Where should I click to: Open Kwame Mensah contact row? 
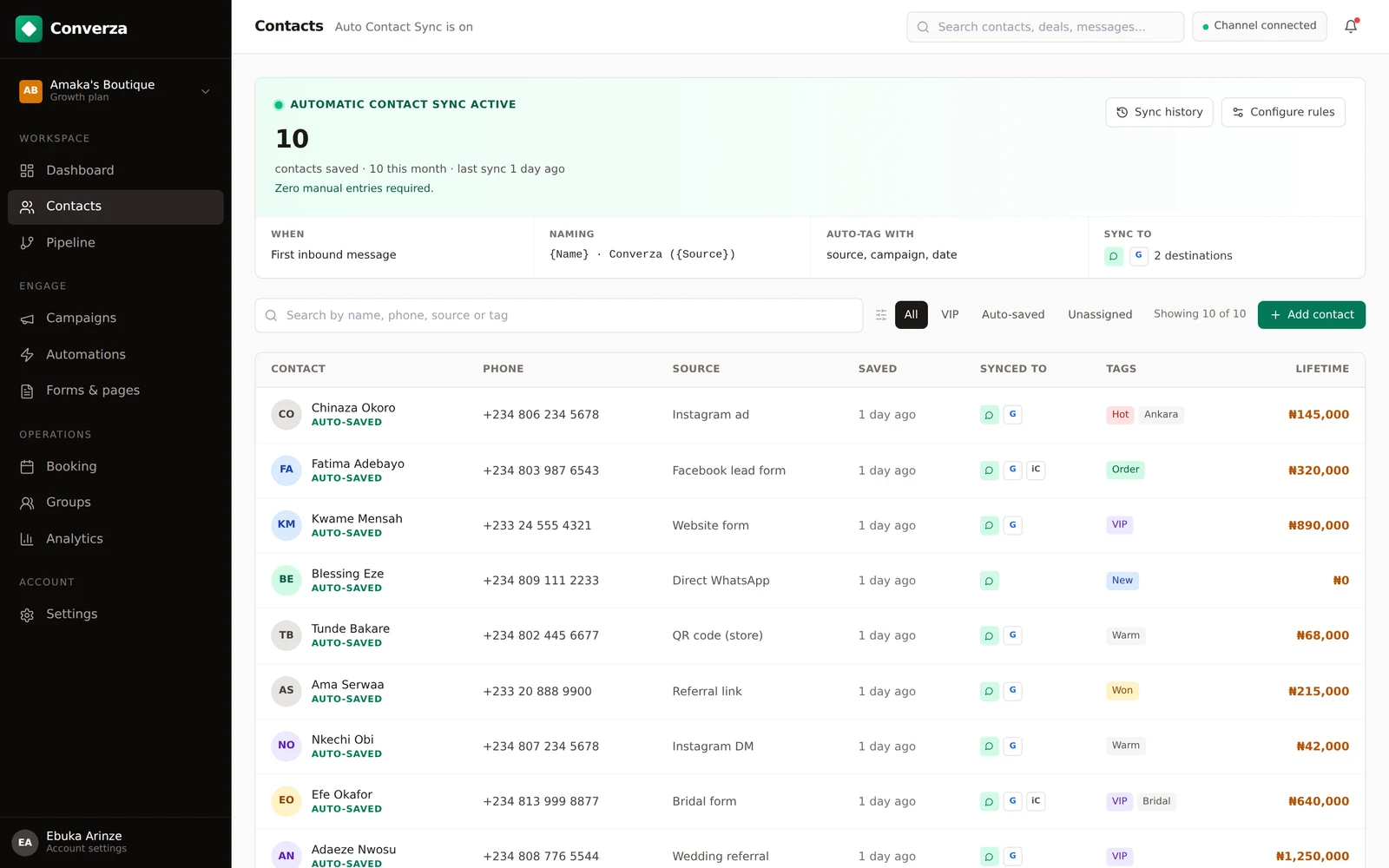810,525
